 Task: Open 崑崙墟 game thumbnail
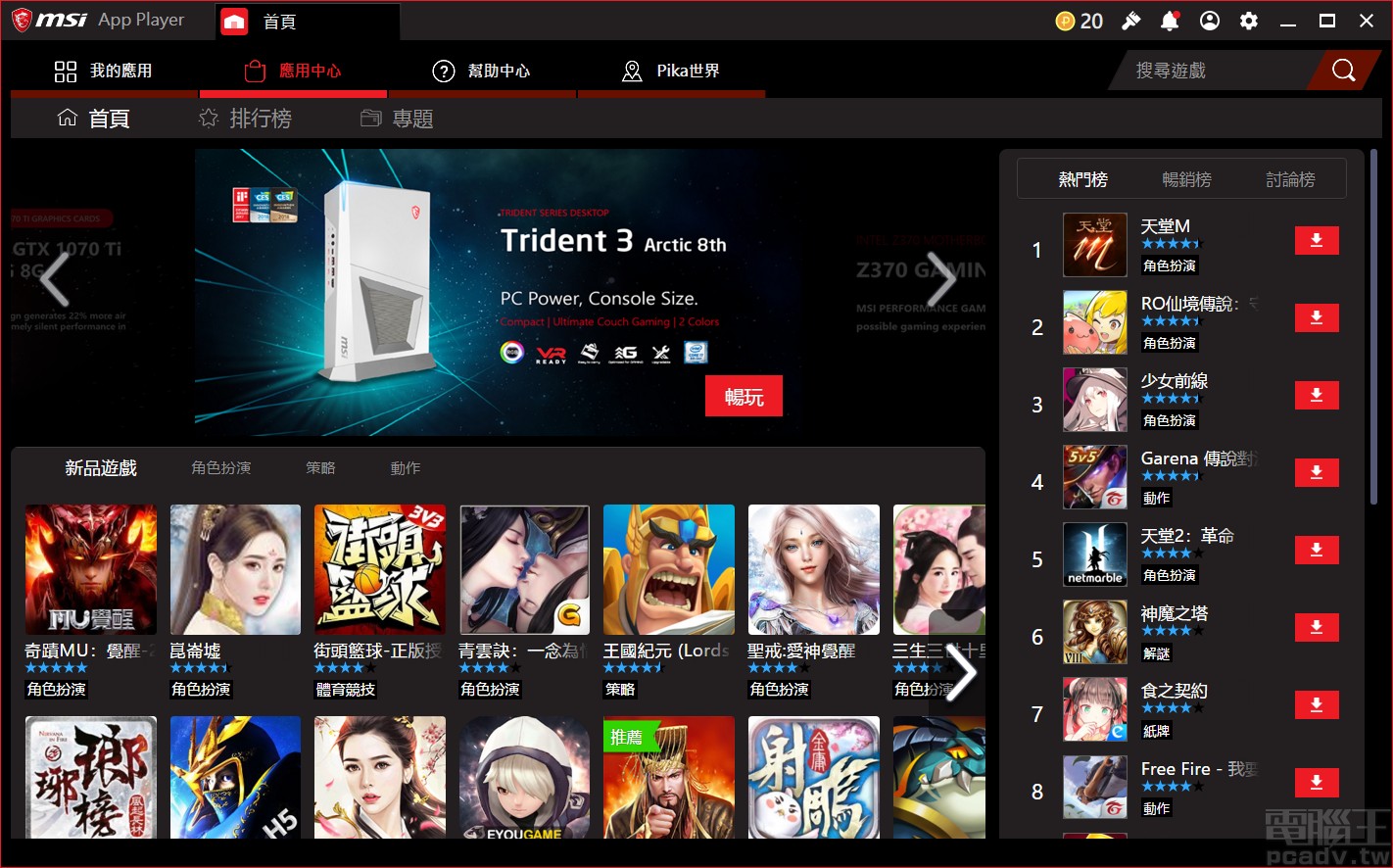click(x=235, y=570)
